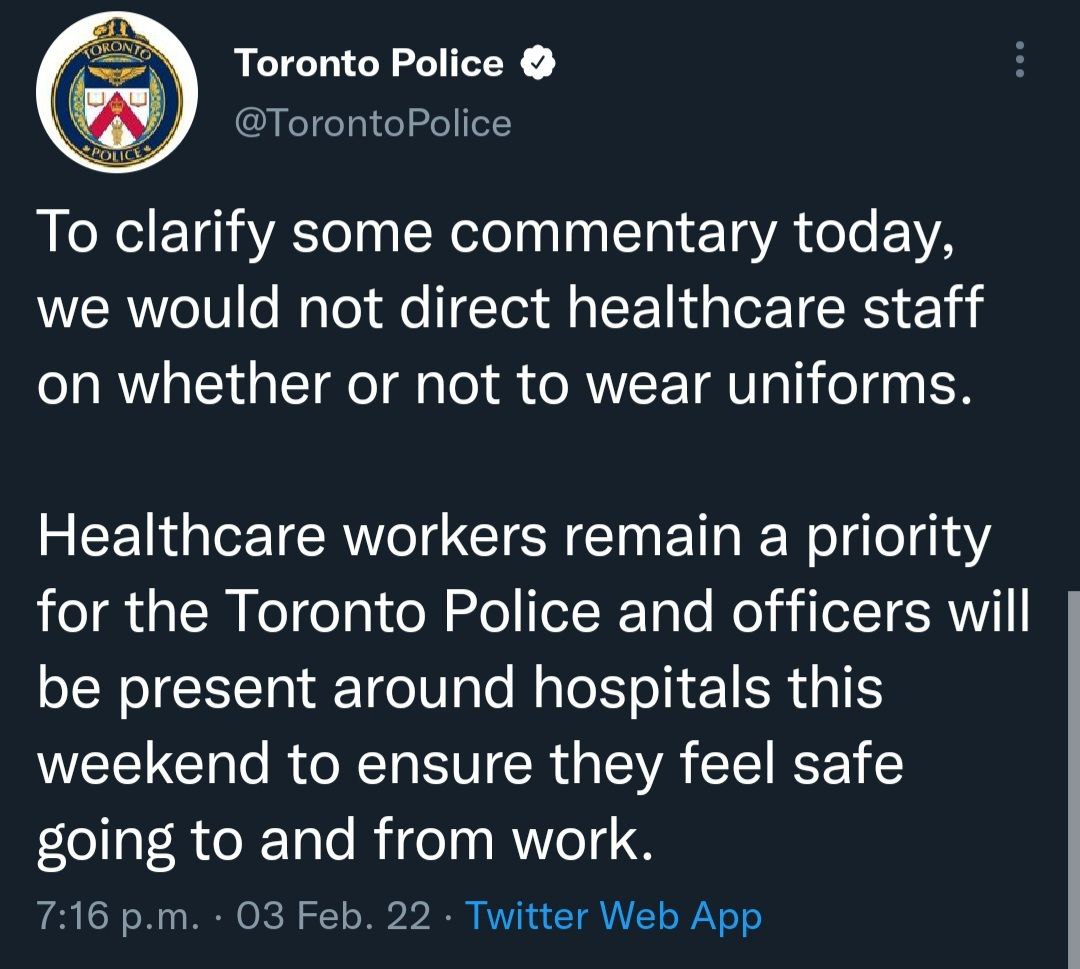Viewport: 1080px width, 969px height.
Task: Click the phrase "direct healthcare staff"
Action: click(x=692, y=306)
